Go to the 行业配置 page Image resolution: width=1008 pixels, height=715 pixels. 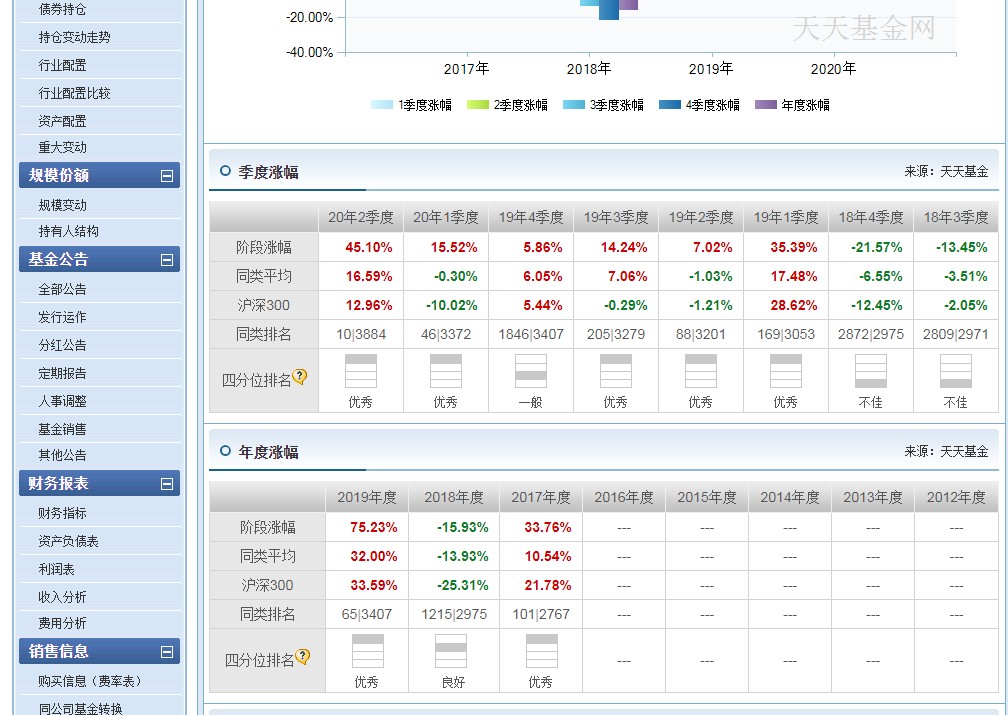pos(62,65)
